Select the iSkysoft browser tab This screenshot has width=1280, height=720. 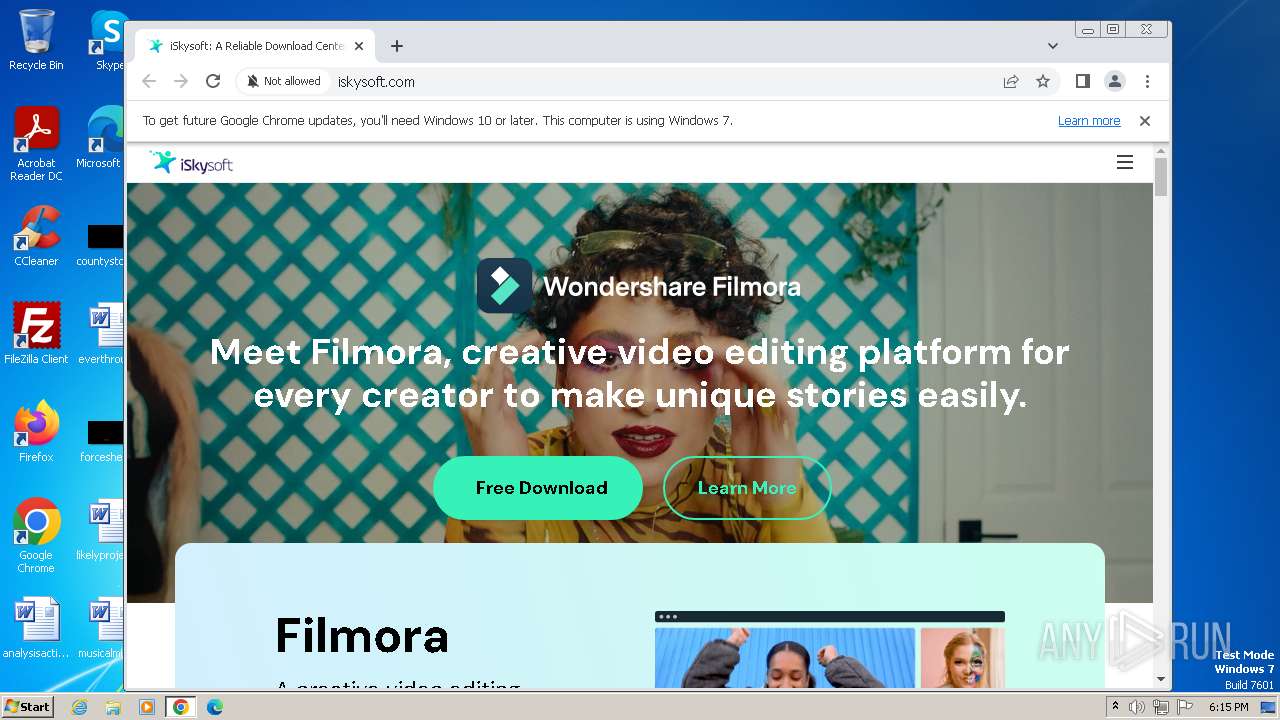[256, 46]
